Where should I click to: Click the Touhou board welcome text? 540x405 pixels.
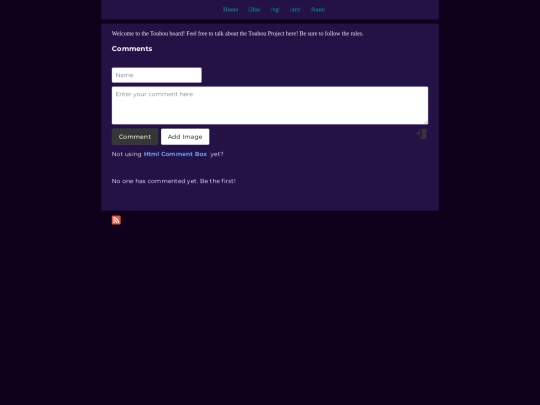(x=237, y=34)
